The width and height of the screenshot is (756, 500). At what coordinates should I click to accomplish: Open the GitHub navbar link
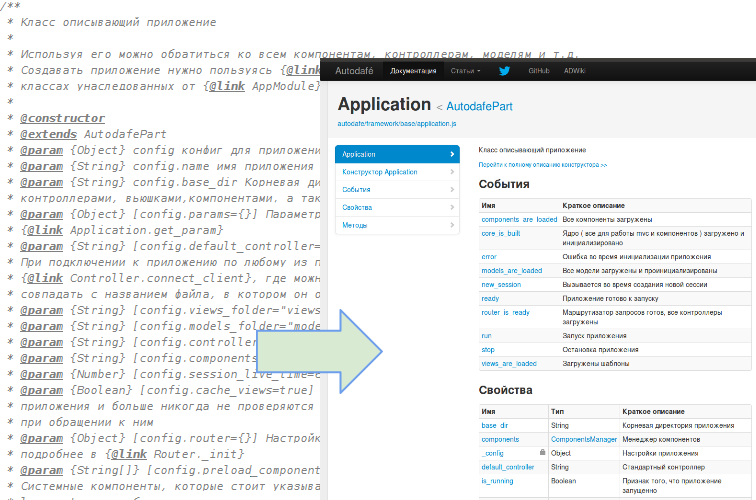(x=539, y=71)
